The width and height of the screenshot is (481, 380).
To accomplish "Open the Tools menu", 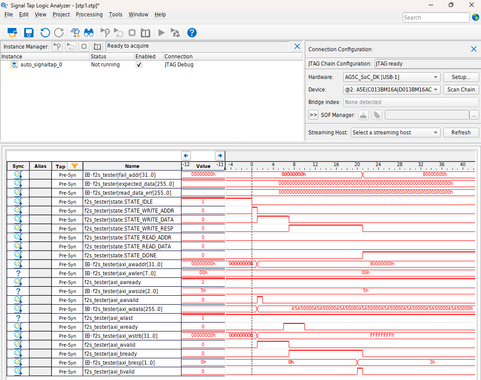I will [x=116, y=14].
